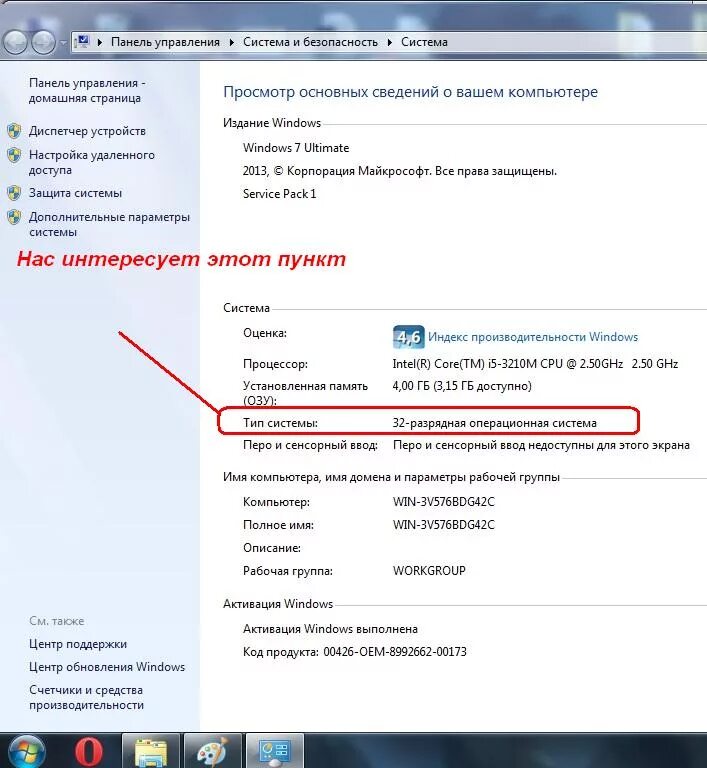
Task: Click the Windows Start orb
Action: [27, 751]
